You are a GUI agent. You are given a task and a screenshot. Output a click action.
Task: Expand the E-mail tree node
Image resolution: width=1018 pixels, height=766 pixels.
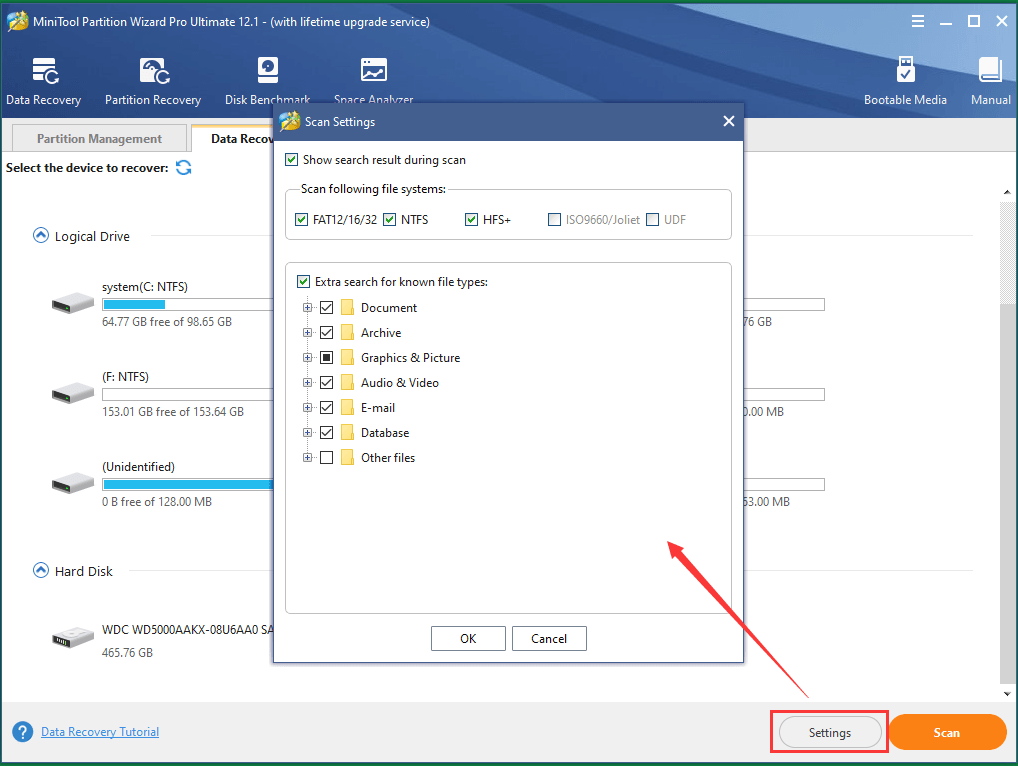307,408
